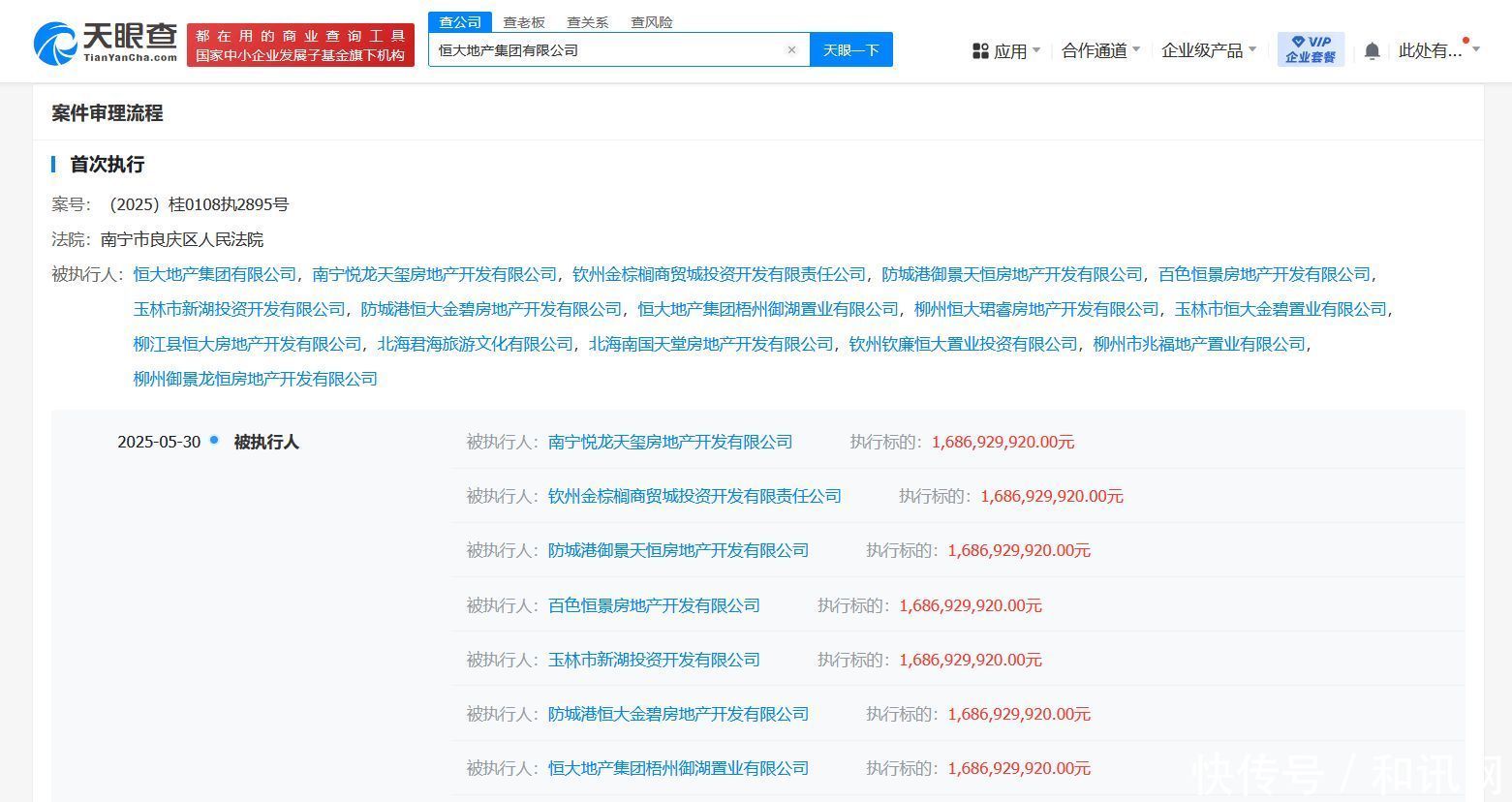Click the 2025-05-30 timeline marker dot
Screen dimensions: 1512x802
coord(214,440)
